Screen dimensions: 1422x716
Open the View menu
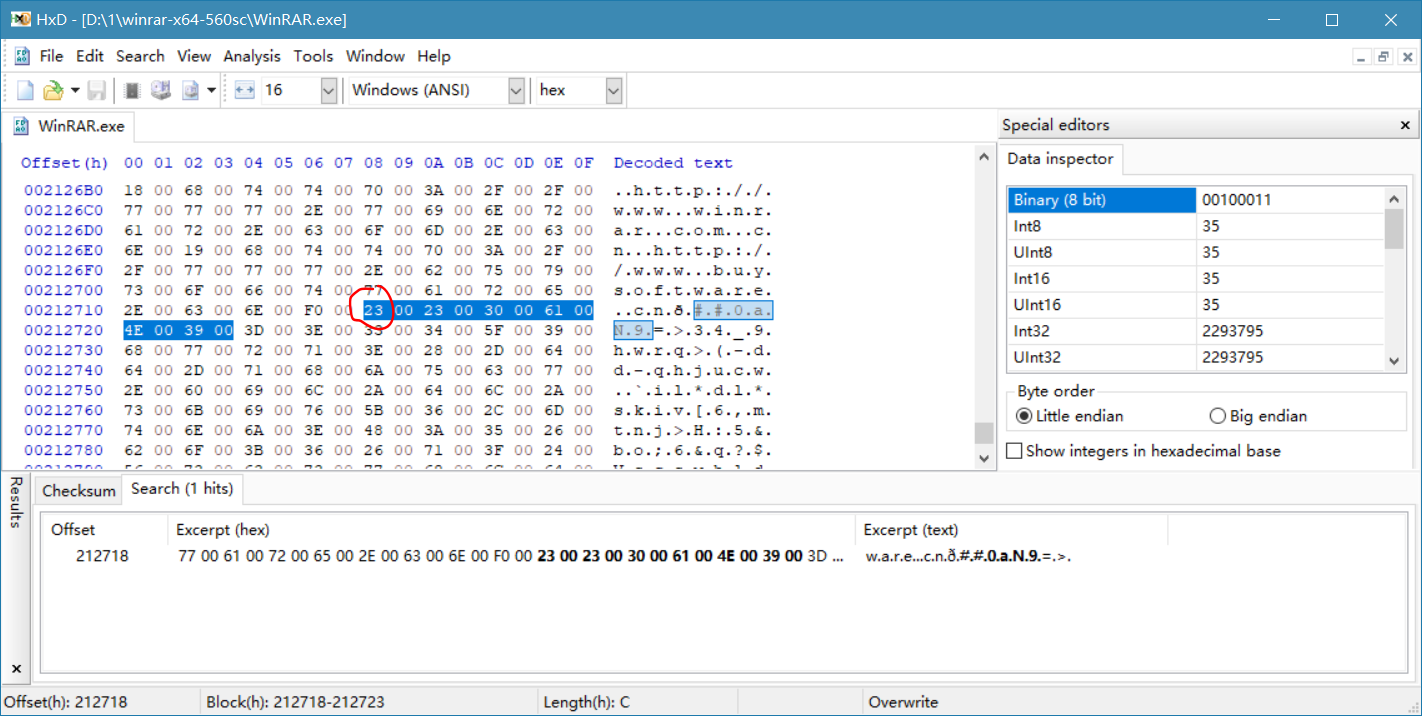(x=194, y=56)
